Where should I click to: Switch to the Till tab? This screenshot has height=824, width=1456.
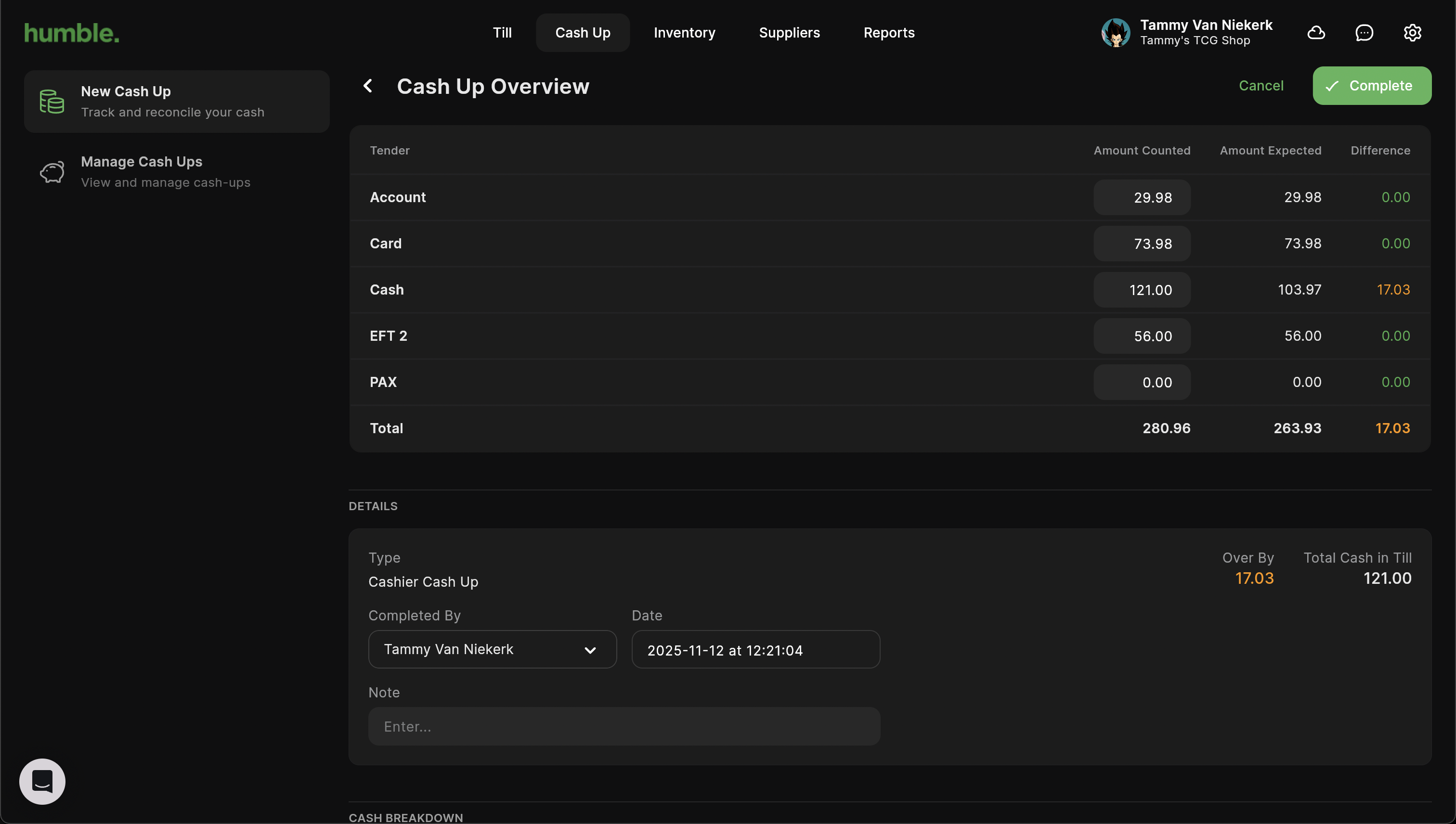[502, 33]
